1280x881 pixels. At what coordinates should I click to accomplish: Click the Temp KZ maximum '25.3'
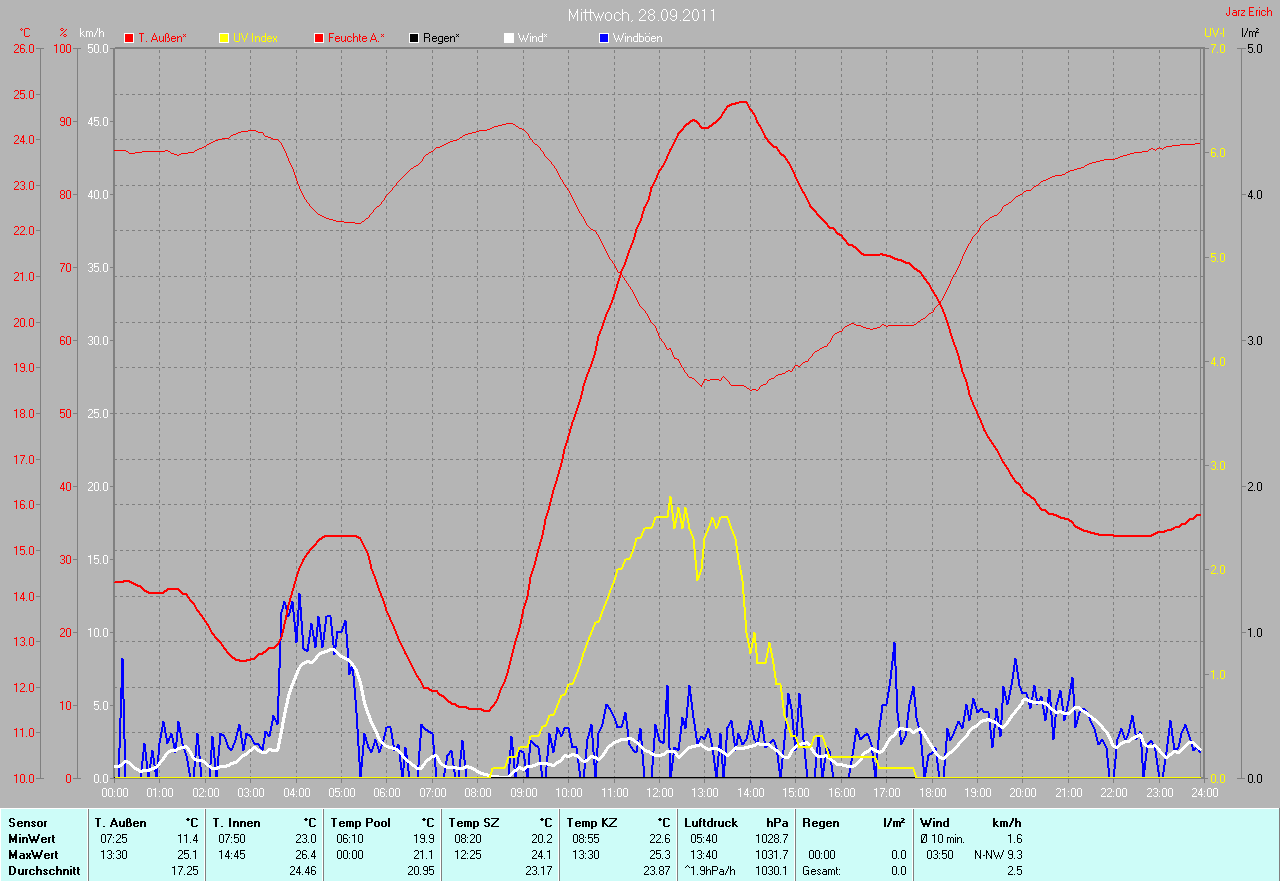coord(658,855)
